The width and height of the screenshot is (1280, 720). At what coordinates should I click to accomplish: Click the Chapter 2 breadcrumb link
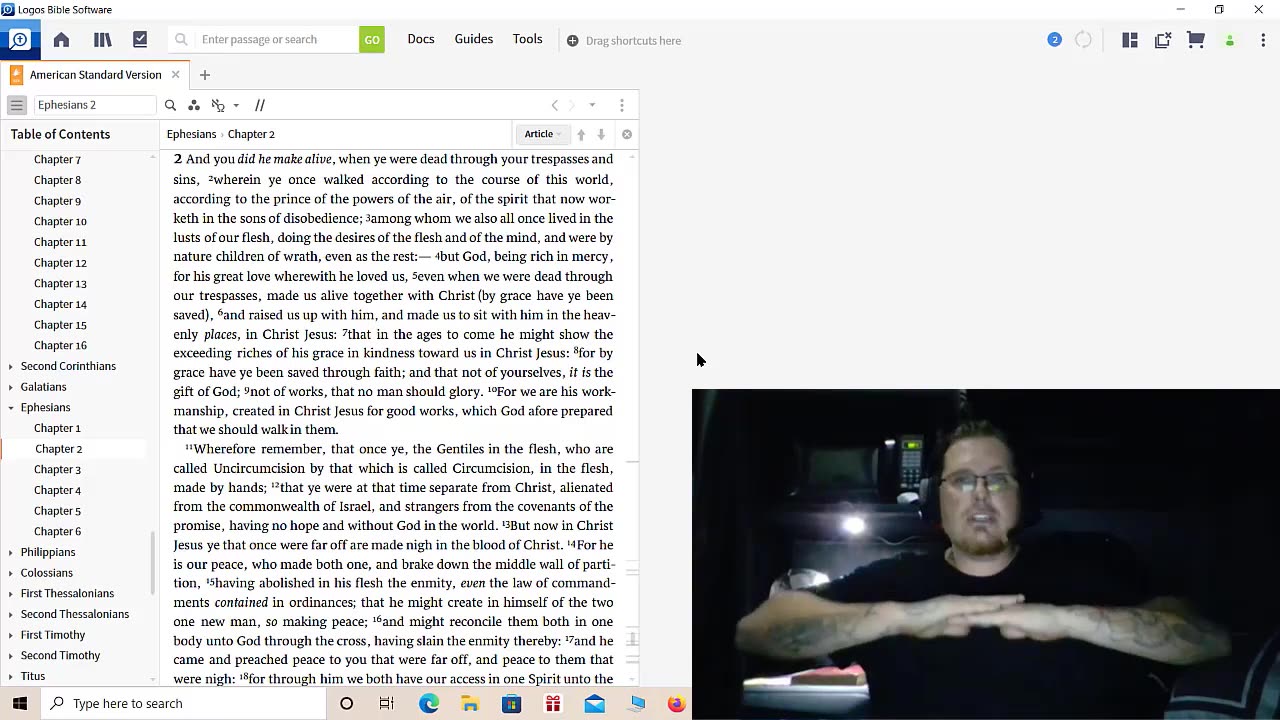click(x=251, y=134)
